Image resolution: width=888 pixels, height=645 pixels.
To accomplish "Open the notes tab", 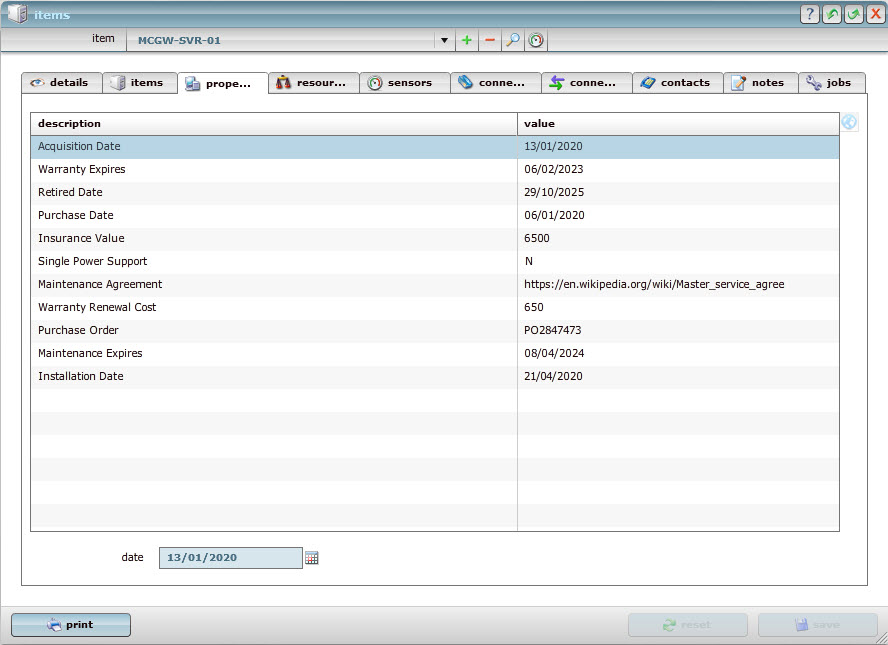I will tap(760, 83).
